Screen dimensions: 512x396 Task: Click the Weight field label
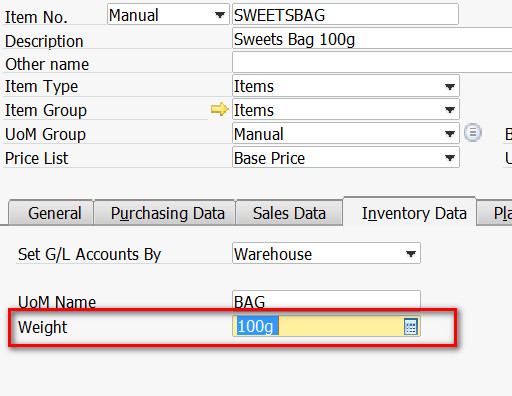[x=42, y=327]
